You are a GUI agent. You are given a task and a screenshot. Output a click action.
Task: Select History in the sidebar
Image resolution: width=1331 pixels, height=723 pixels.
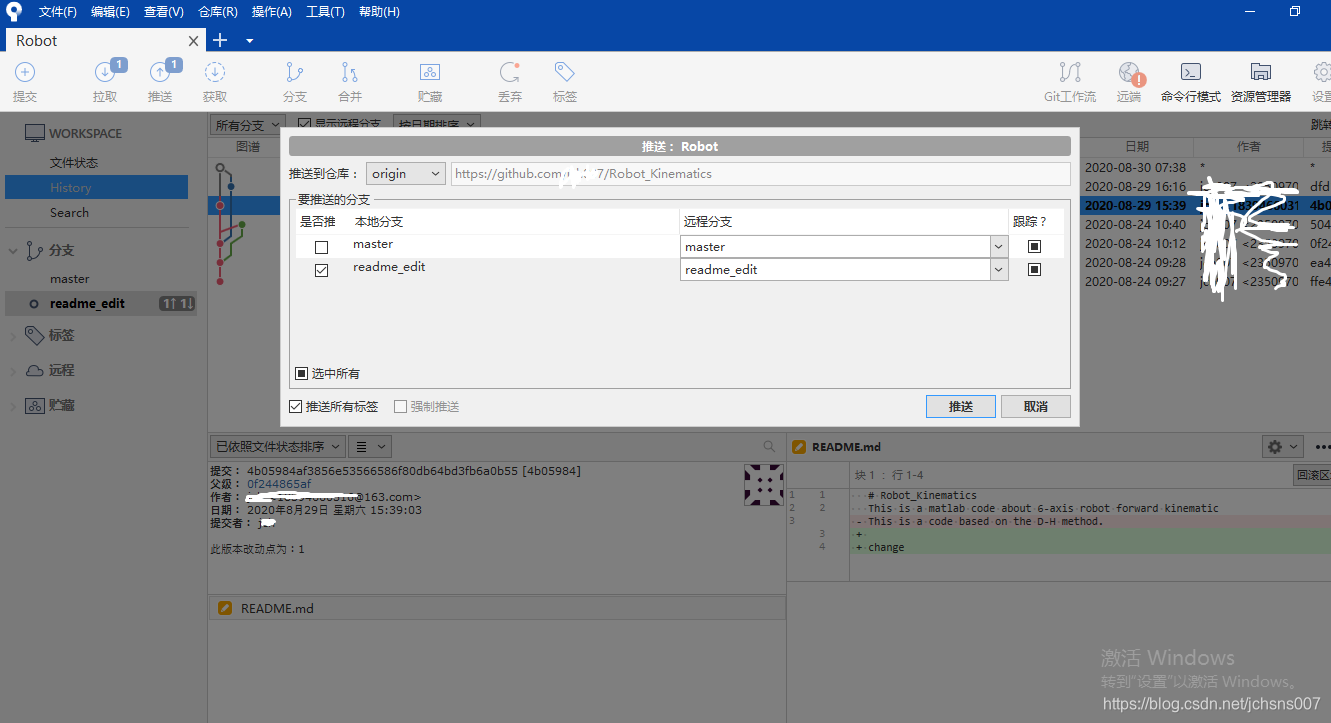coord(96,187)
